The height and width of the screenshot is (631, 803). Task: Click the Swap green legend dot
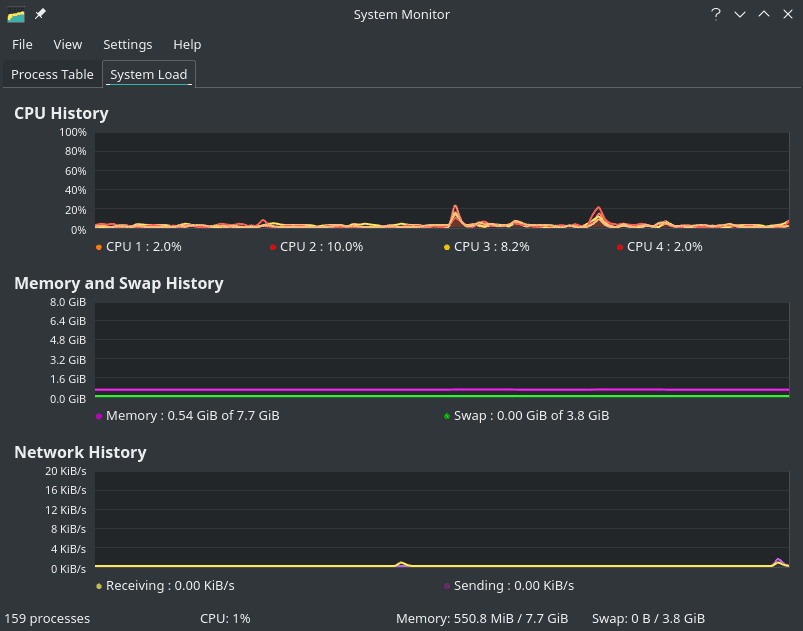click(x=447, y=416)
